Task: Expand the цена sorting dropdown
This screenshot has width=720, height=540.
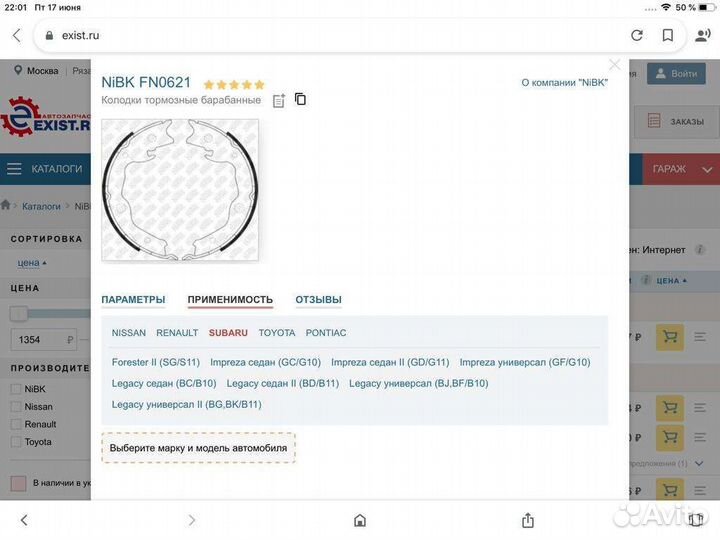Action: point(32,263)
